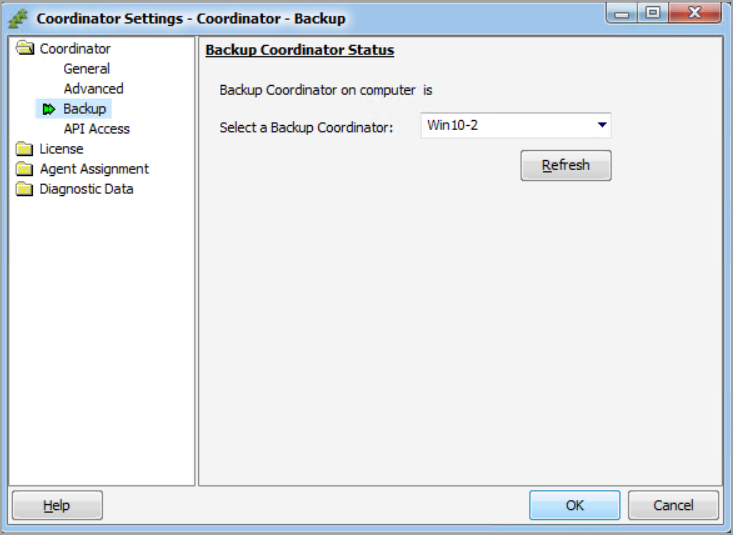This screenshot has width=733, height=535.
Task: Open the General settings page
Action: tap(86, 69)
